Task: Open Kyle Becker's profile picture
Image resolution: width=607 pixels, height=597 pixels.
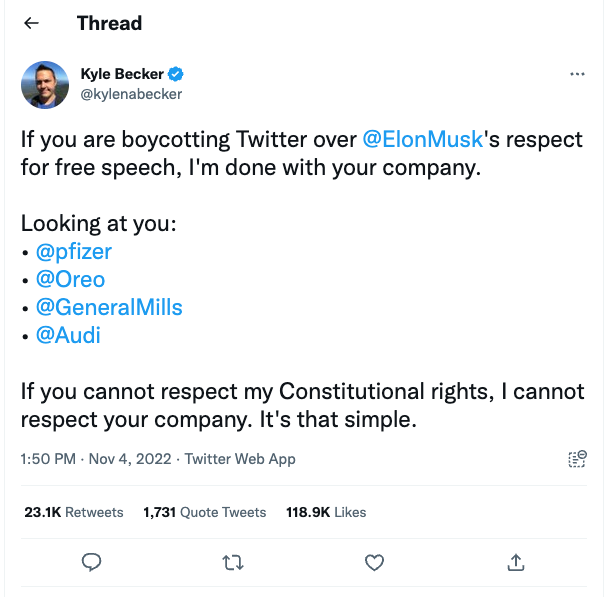Action: [x=45, y=84]
